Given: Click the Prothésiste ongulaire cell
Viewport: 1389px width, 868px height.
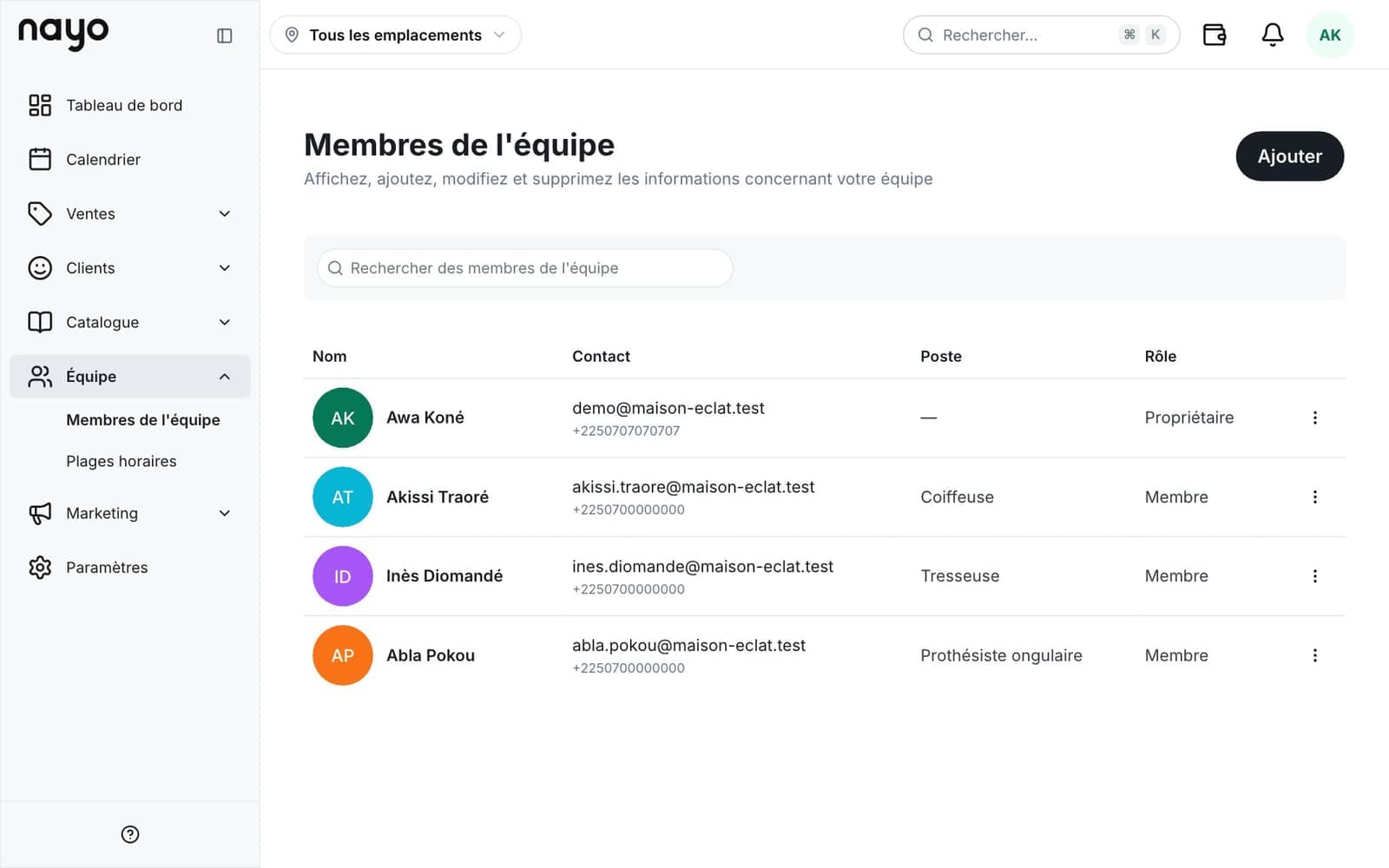Looking at the screenshot, I should point(1001,655).
